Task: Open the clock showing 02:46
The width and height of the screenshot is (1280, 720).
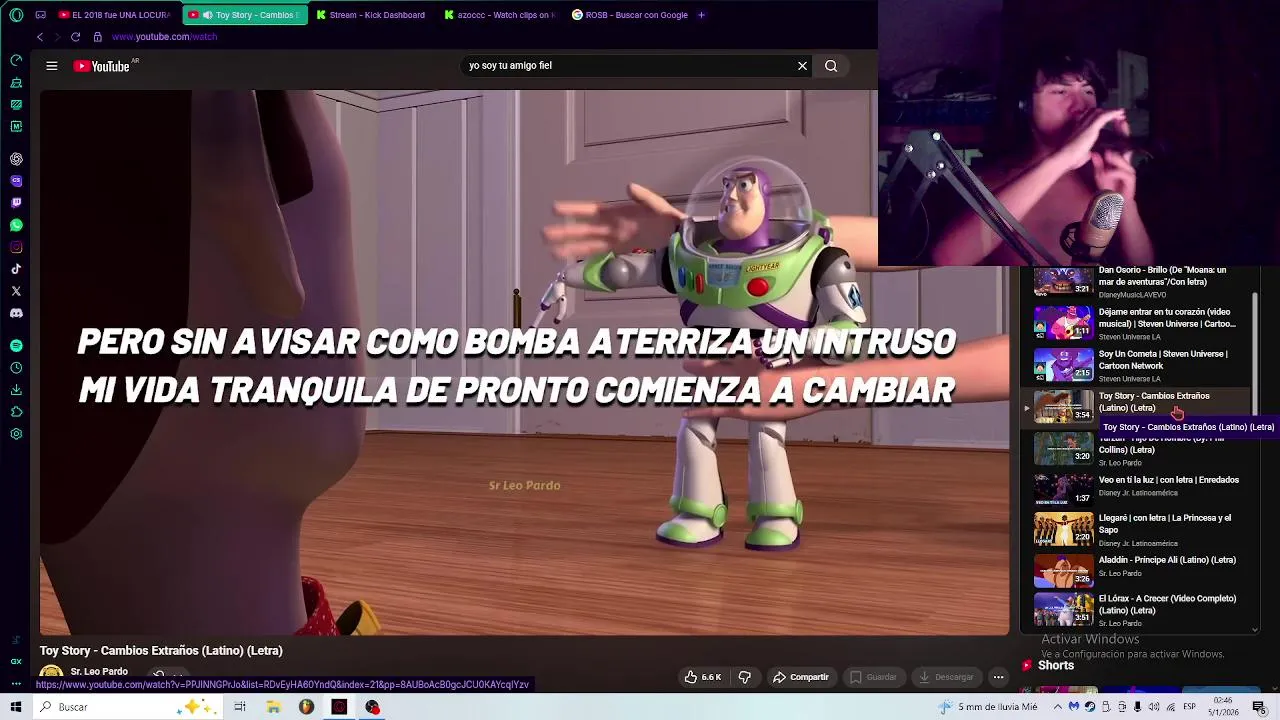Action: click(1222, 706)
